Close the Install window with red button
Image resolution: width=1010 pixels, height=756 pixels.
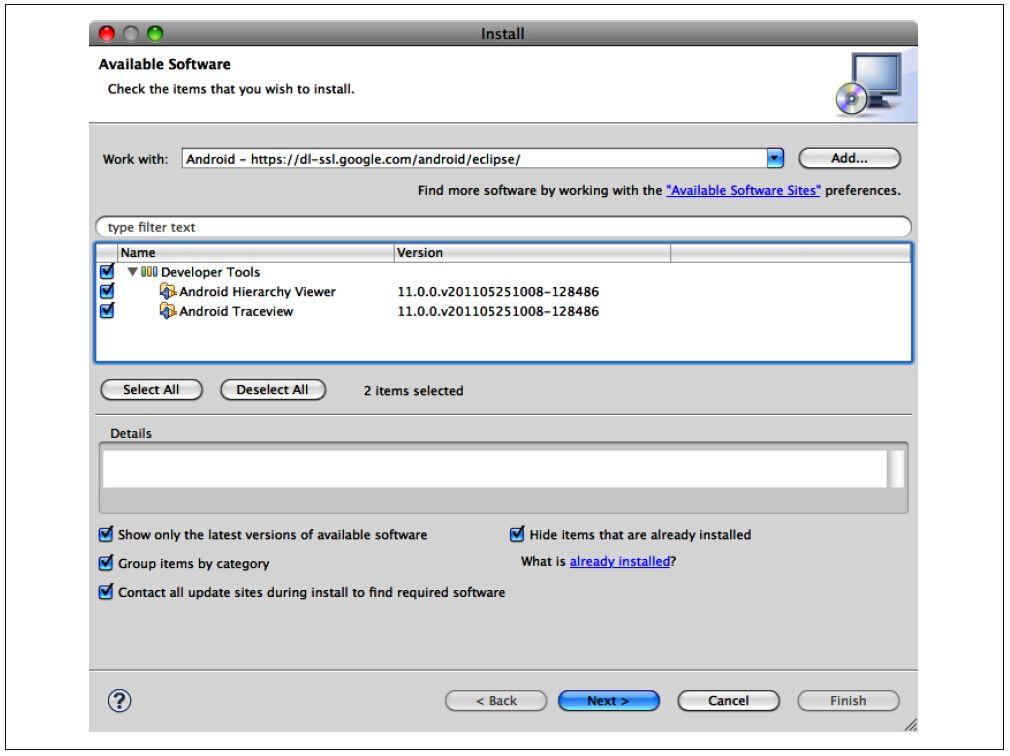pyautogui.click(x=107, y=33)
